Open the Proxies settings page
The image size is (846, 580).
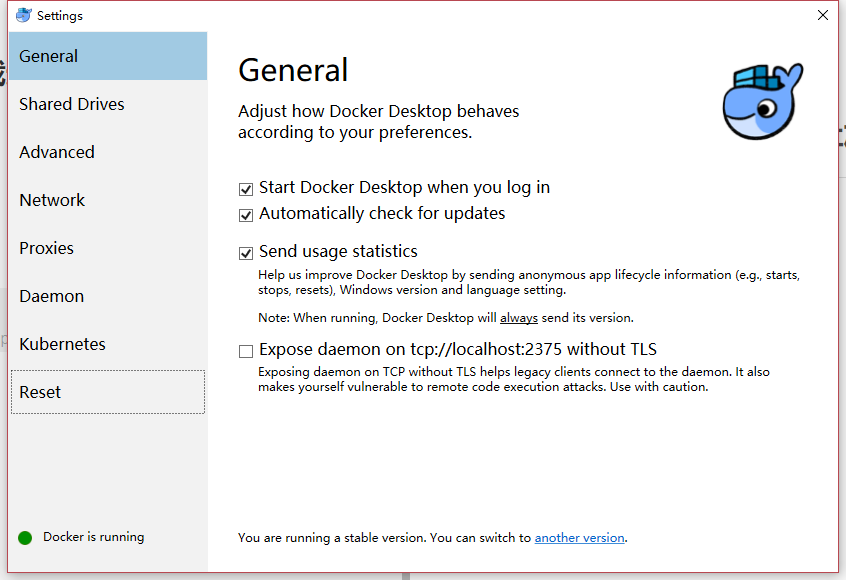pos(108,248)
